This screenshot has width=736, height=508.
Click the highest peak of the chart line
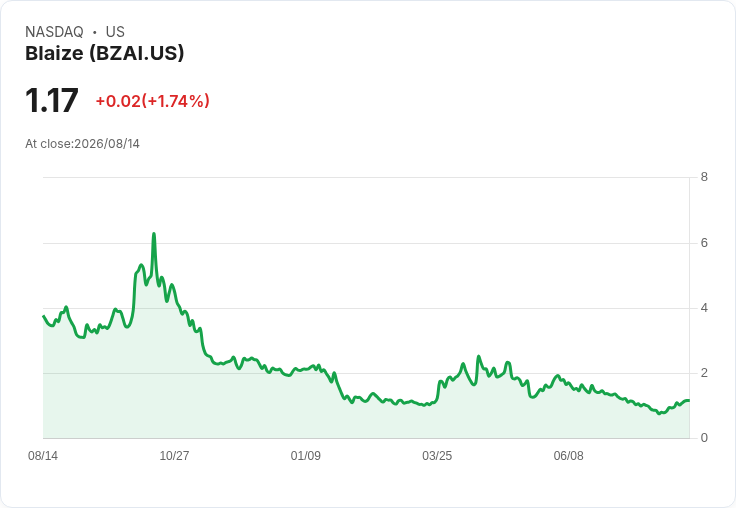point(153,233)
